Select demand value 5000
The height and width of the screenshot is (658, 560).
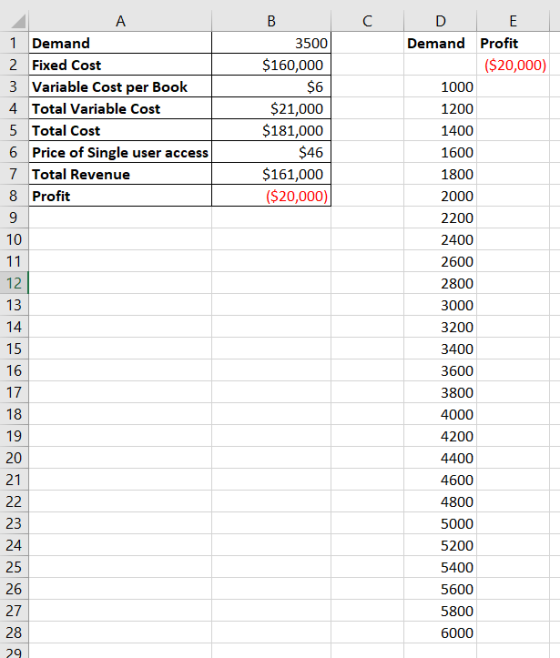pyautogui.click(x=440, y=523)
